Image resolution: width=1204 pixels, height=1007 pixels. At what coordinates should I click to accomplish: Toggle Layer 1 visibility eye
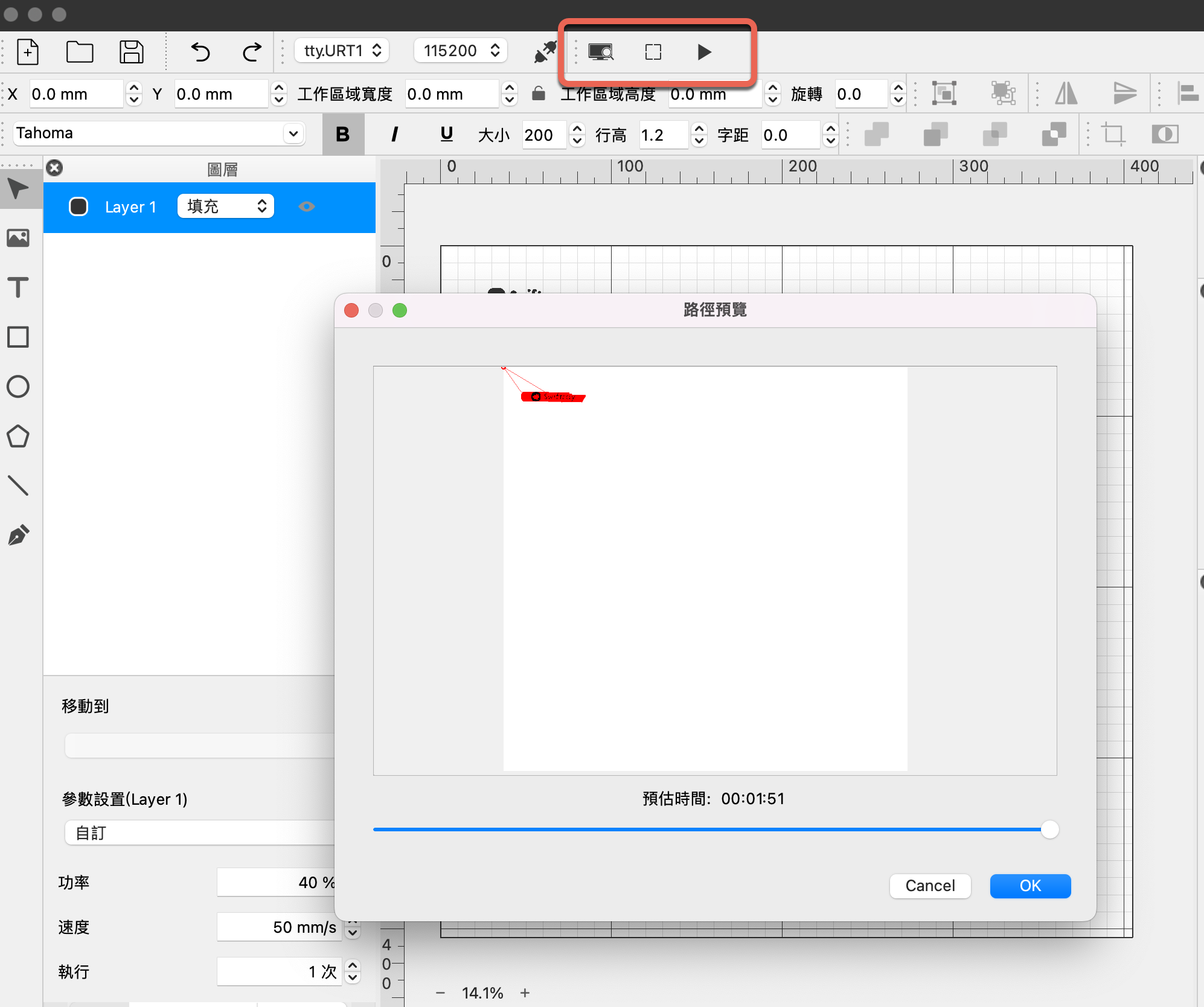coord(307,206)
